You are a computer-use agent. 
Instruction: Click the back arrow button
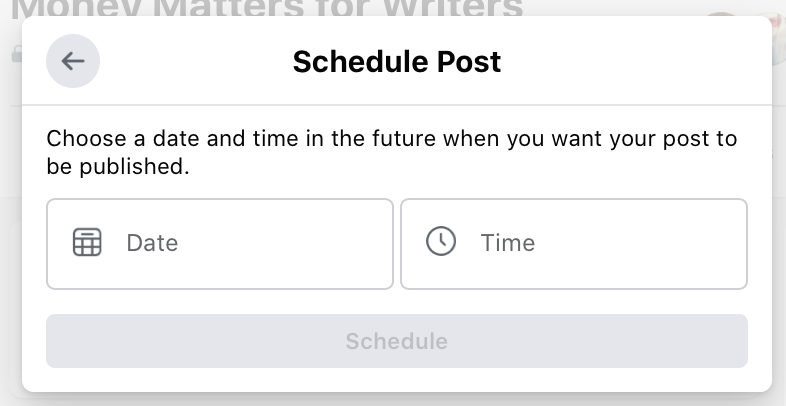(x=73, y=61)
